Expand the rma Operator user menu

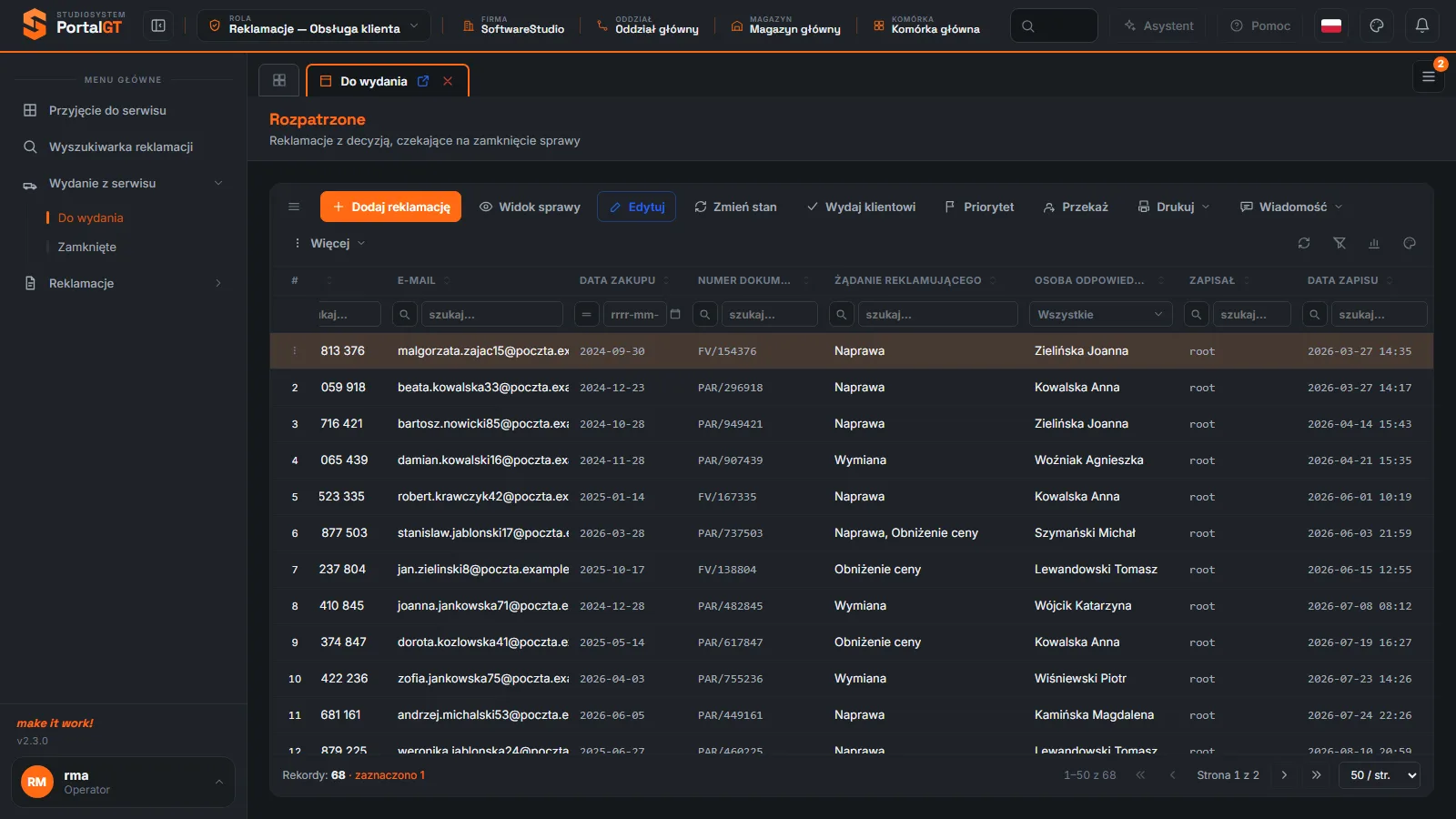[123, 782]
